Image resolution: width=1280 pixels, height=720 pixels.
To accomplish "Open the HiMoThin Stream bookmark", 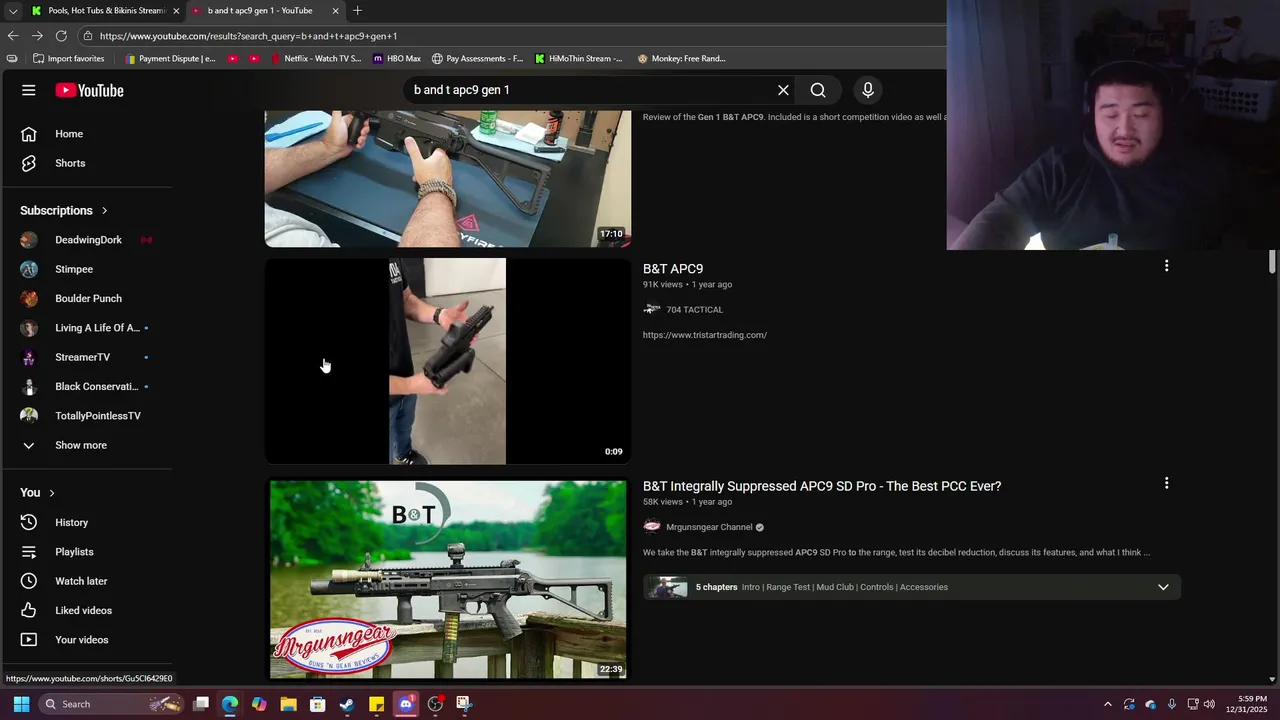I will 579,58.
